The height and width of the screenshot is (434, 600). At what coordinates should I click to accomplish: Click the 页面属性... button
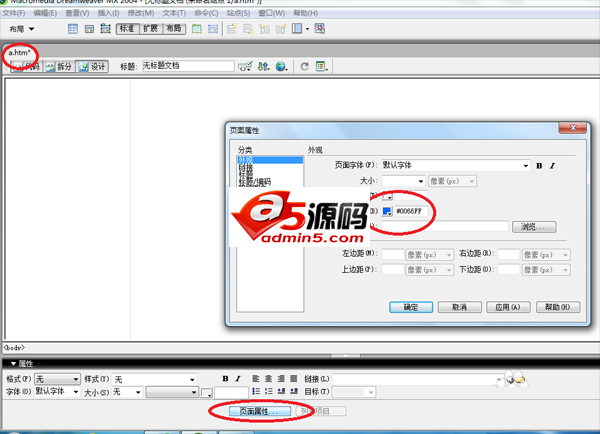pyautogui.click(x=260, y=411)
